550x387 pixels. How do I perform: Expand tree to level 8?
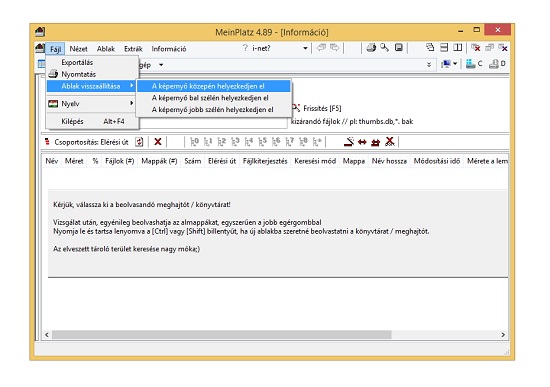point(303,142)
